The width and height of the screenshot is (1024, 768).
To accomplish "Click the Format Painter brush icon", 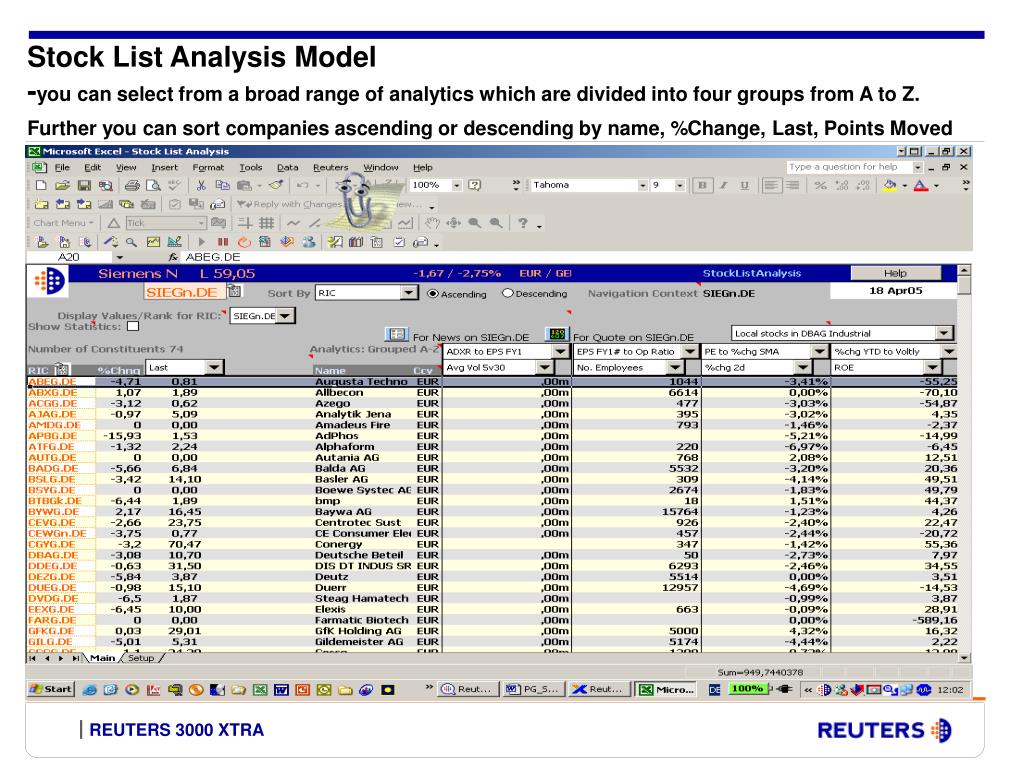I will pyautogui.click(x=276, y=186).
